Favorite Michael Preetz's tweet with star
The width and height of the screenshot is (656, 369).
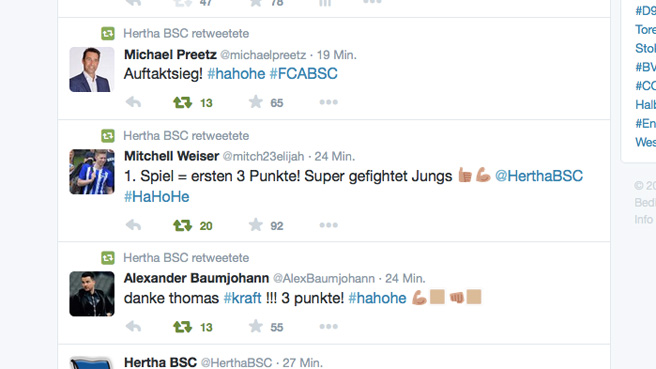(256, 102)
